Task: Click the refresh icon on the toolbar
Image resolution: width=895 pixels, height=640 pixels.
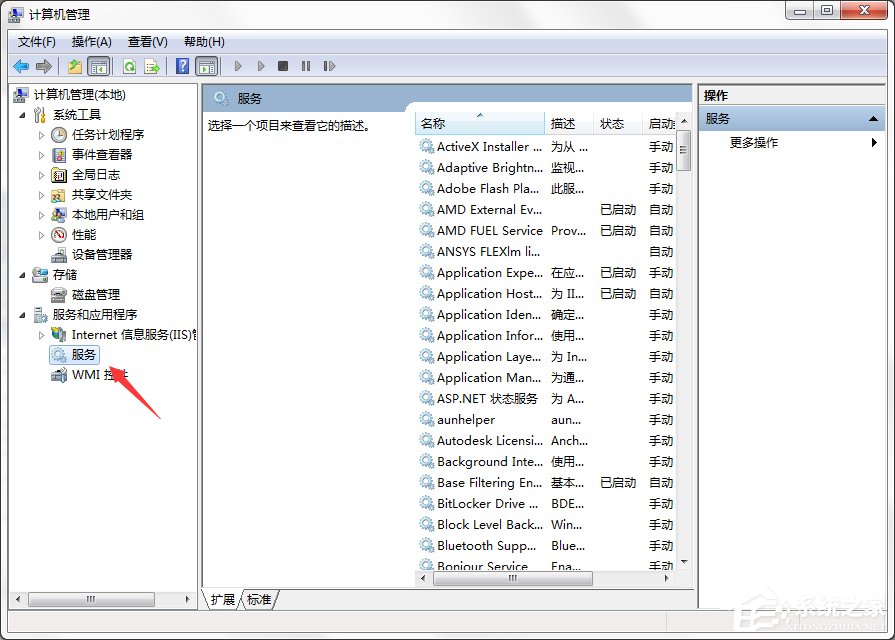Action: 128,66
